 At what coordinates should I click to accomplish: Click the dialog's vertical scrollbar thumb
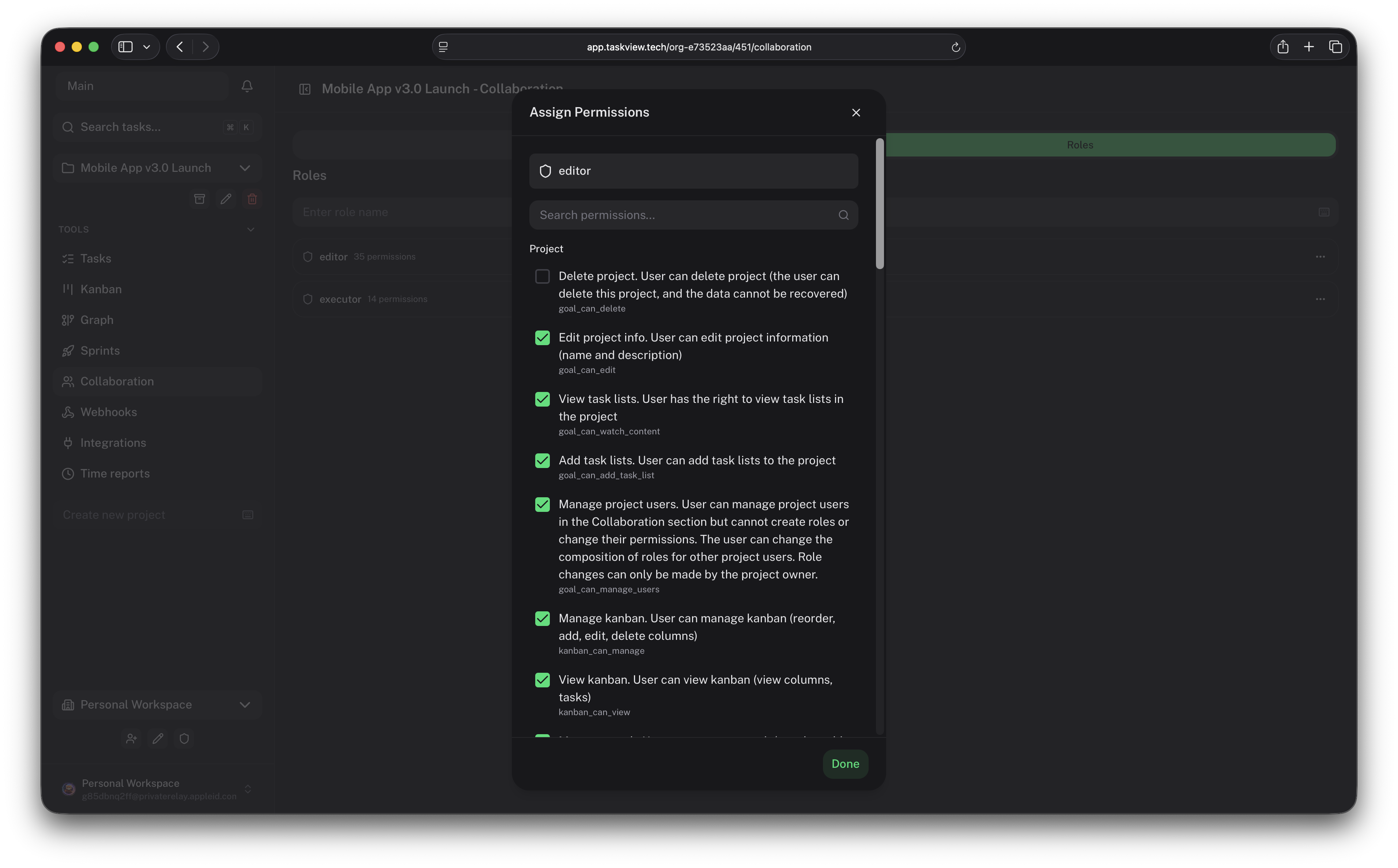pos(880,203)
